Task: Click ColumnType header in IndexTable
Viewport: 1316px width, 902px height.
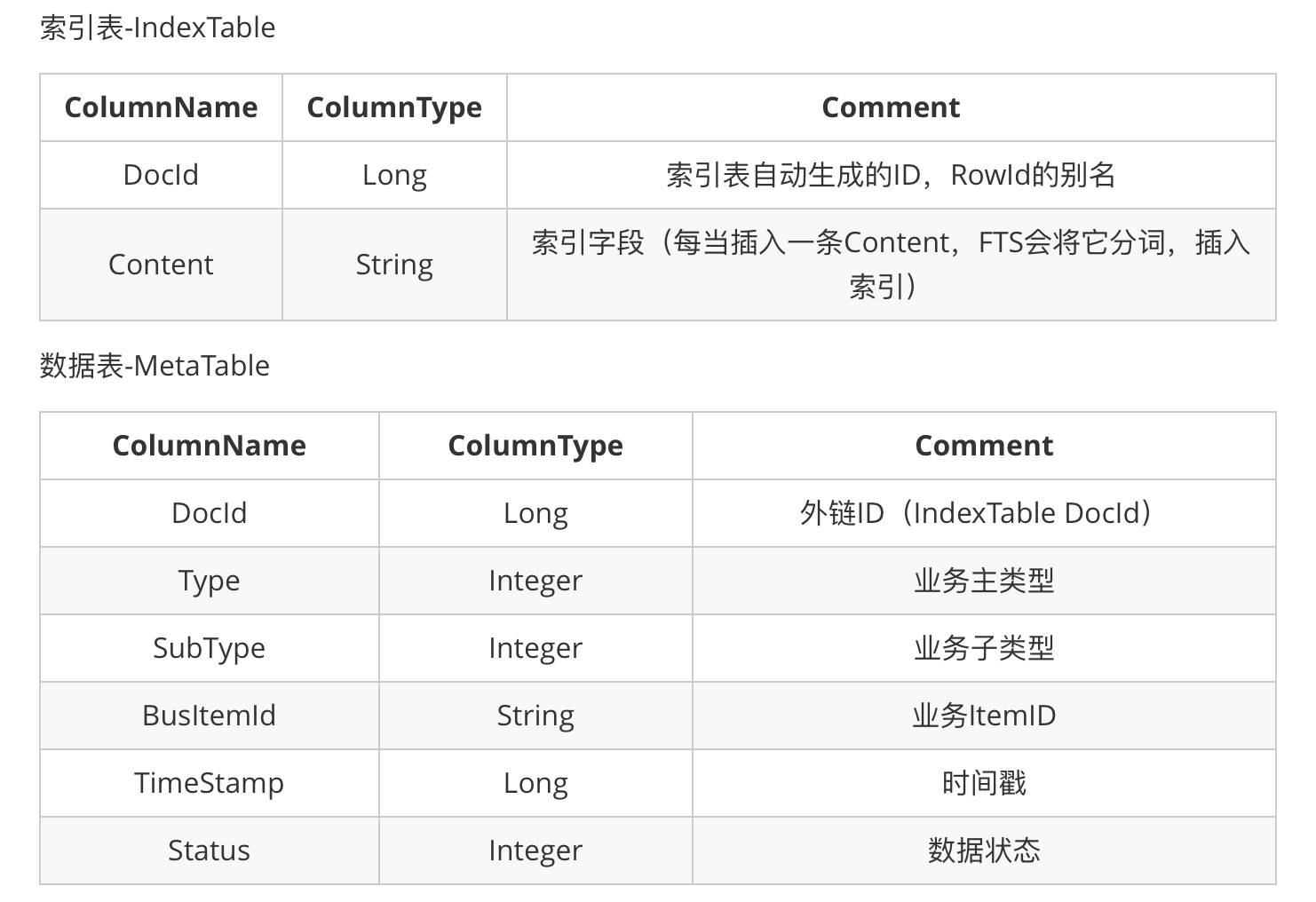Action: pos(394,107)
